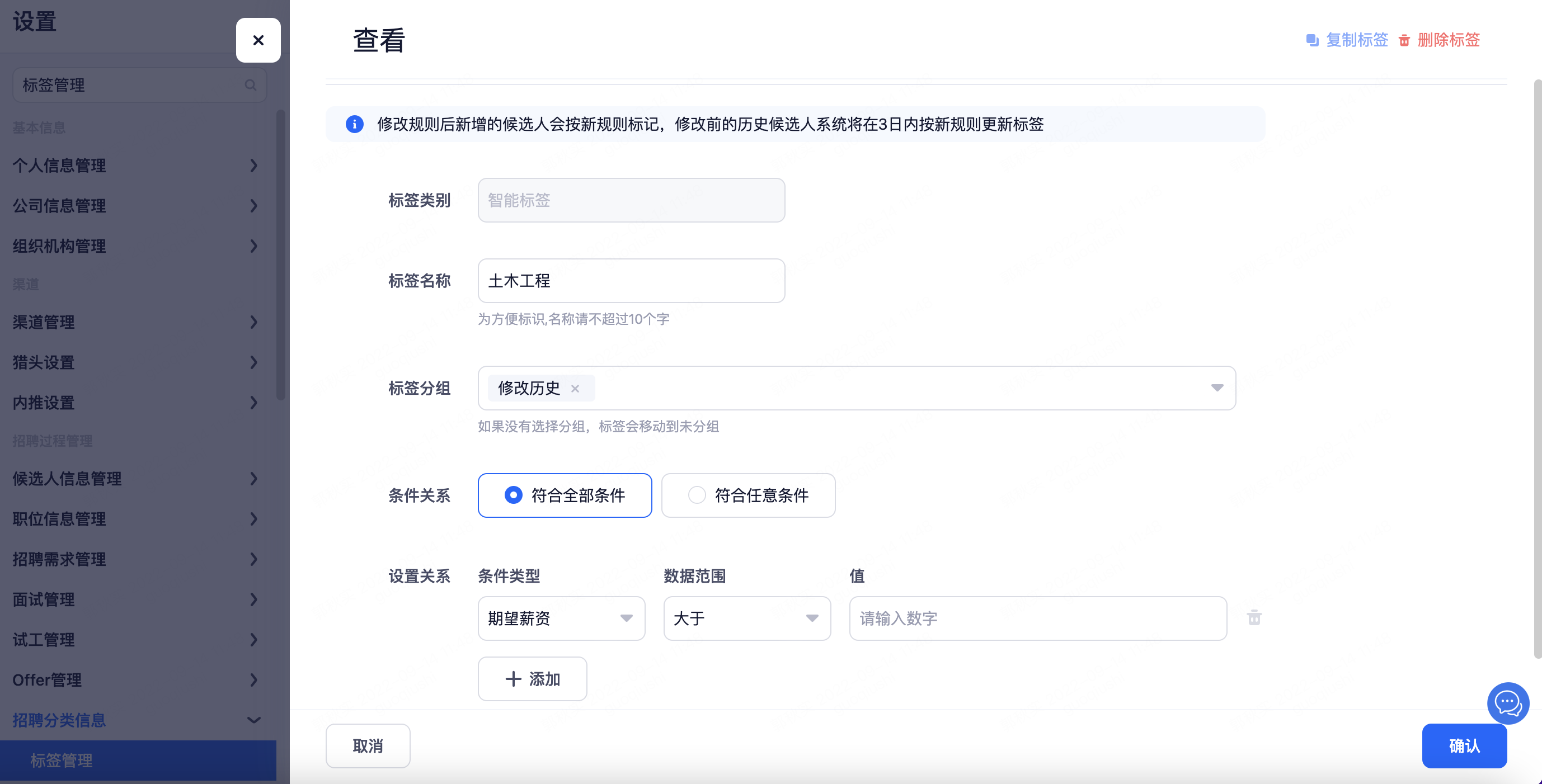Click the main panel vertical scrollbar

pyautogui.click(x=1538, y=368)
